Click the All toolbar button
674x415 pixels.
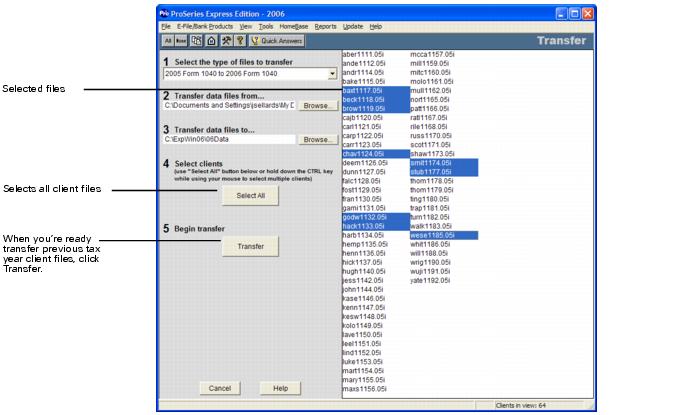pyautogui.click(x=168, y=41)
